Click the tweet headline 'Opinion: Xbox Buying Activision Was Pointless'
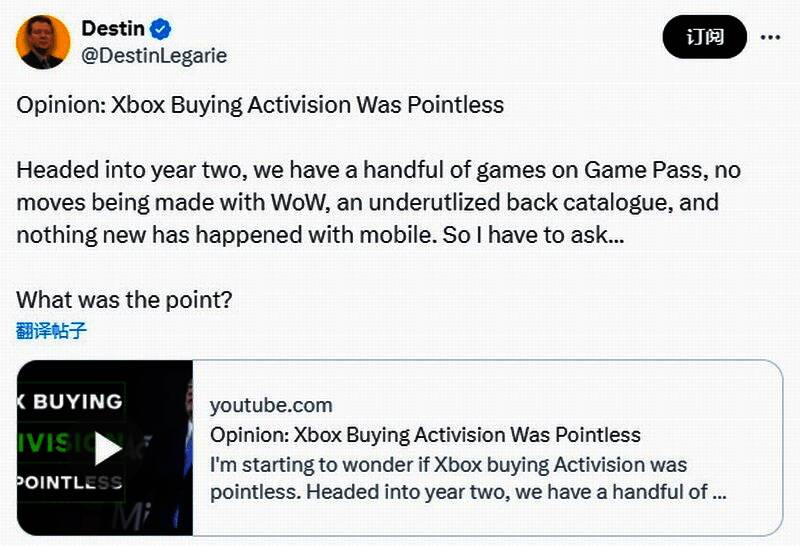Viewport: 800px width, 546px height. tap(260, 105)
